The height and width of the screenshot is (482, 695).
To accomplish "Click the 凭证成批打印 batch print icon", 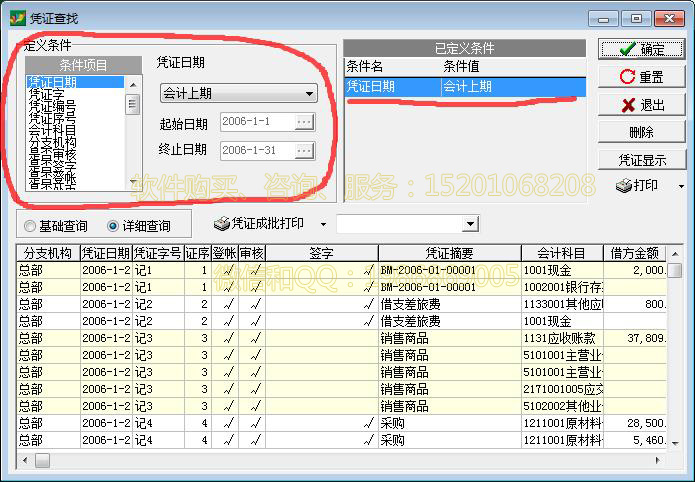I will click(x=222, y=224).
